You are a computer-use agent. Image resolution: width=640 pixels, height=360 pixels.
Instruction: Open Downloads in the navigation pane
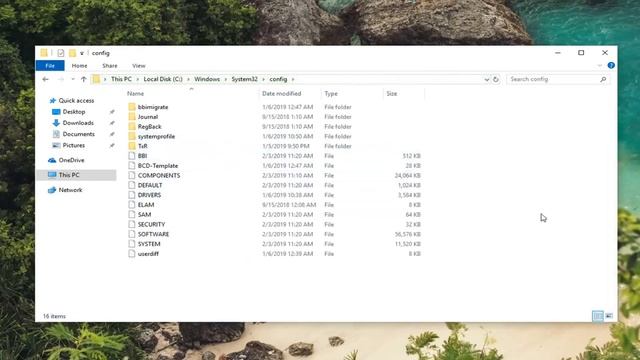point(78,123)
